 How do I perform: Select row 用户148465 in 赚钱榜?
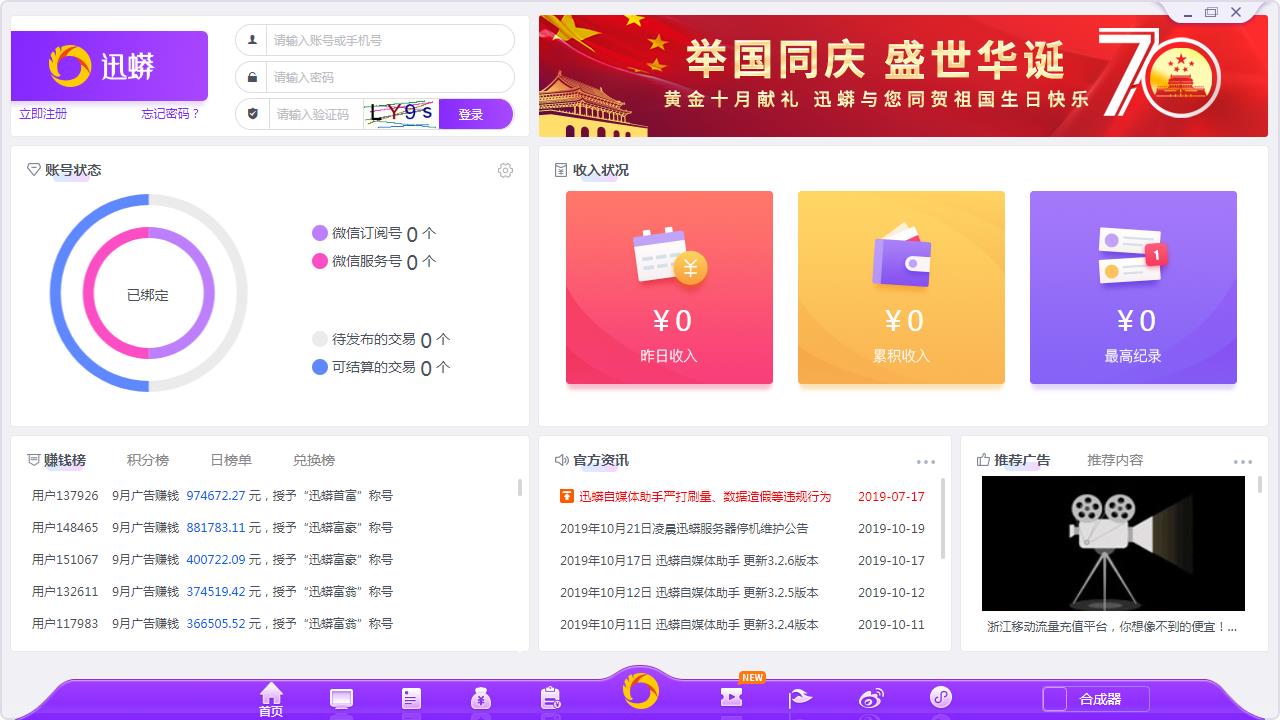212,528
